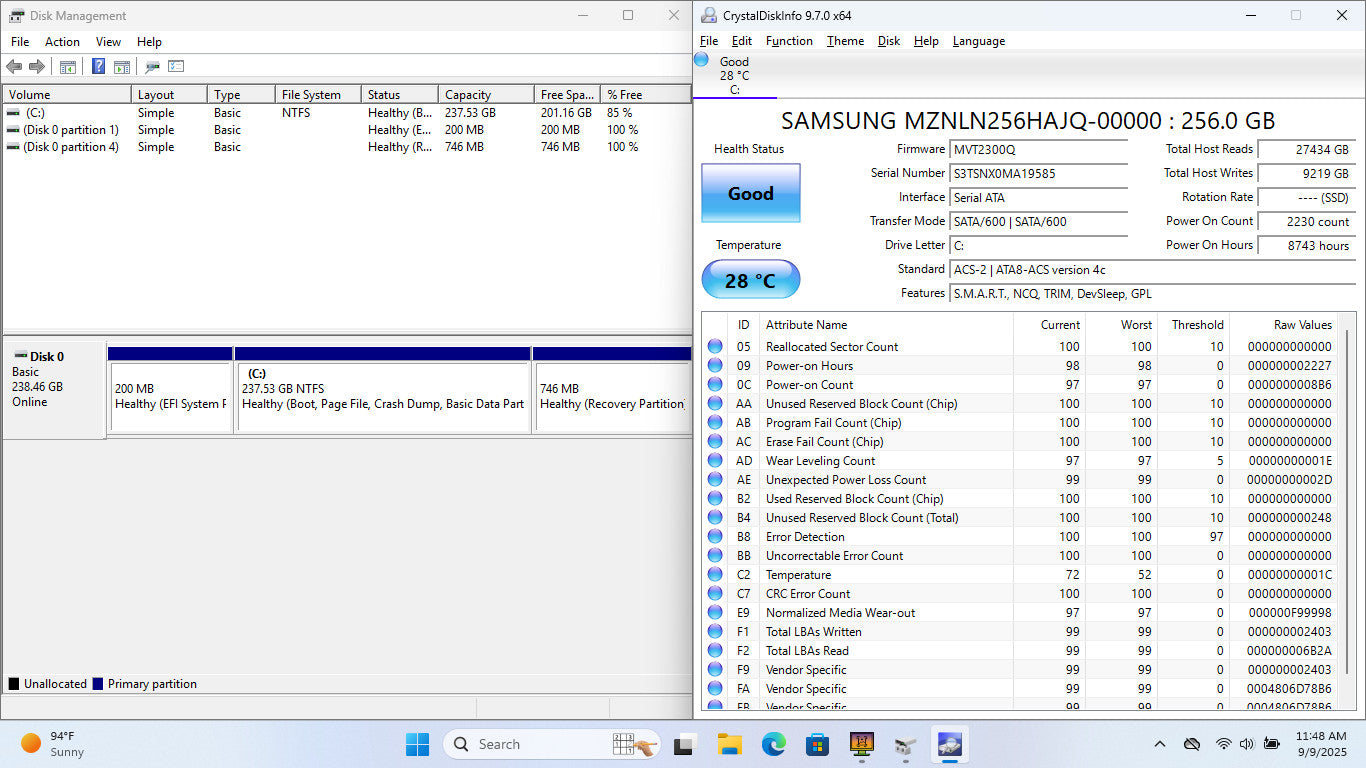
Task: Click the Good status orb on the drive tab
Action: click(x=702, y=61)
